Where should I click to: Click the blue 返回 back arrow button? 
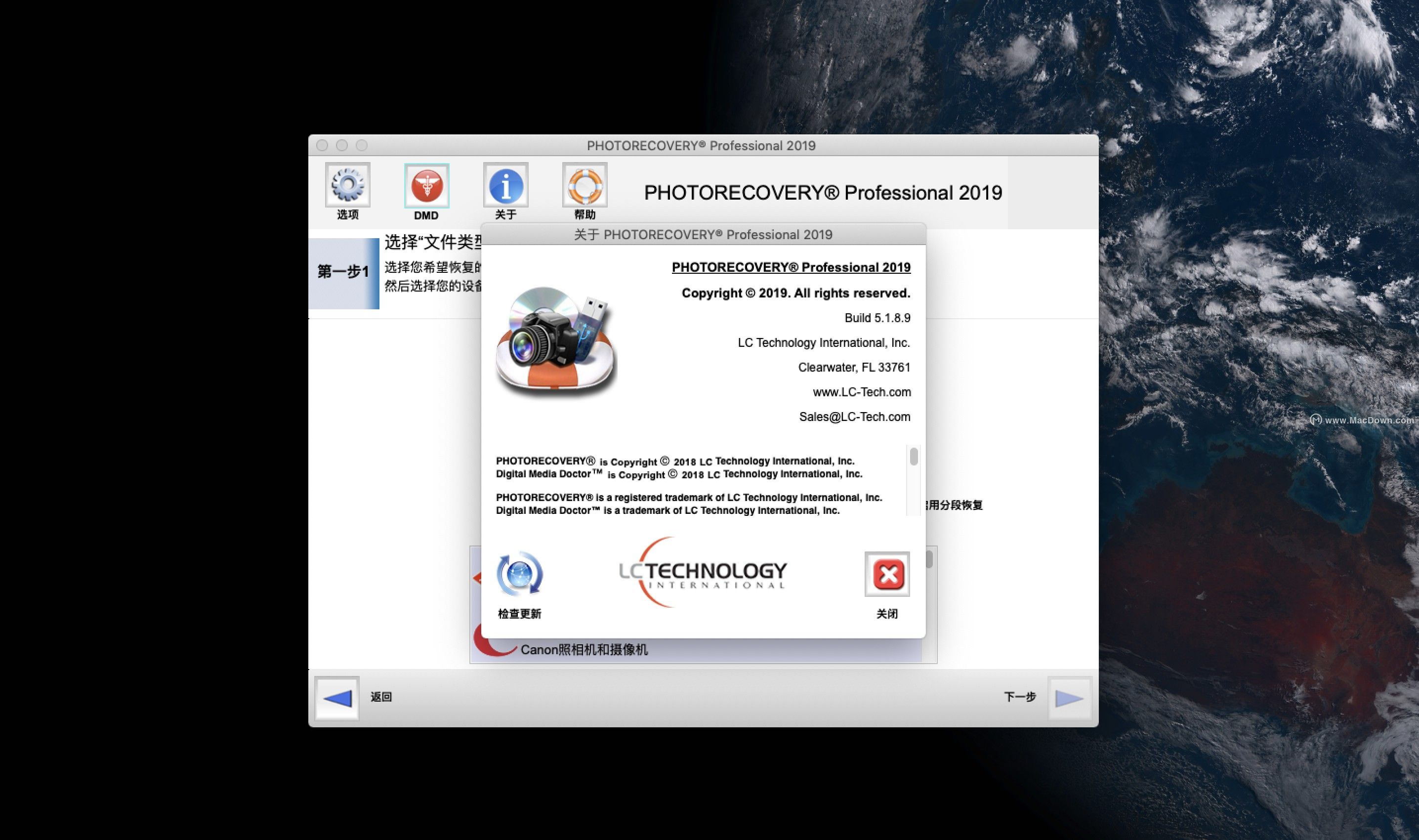(337, 698)
